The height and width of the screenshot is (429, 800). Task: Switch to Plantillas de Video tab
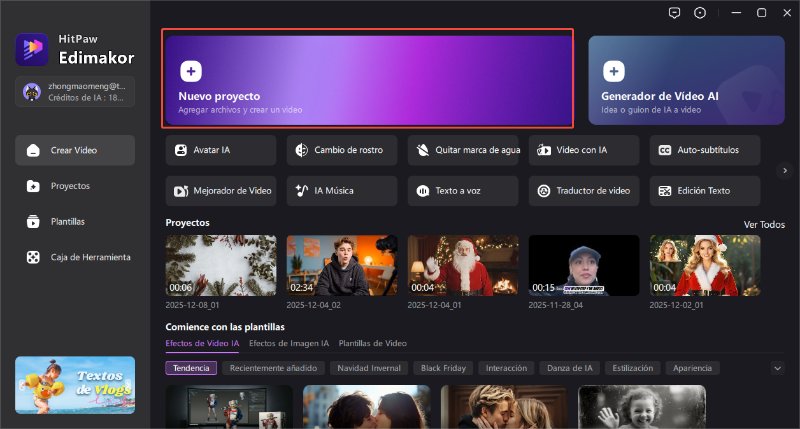tap(372, 343)
